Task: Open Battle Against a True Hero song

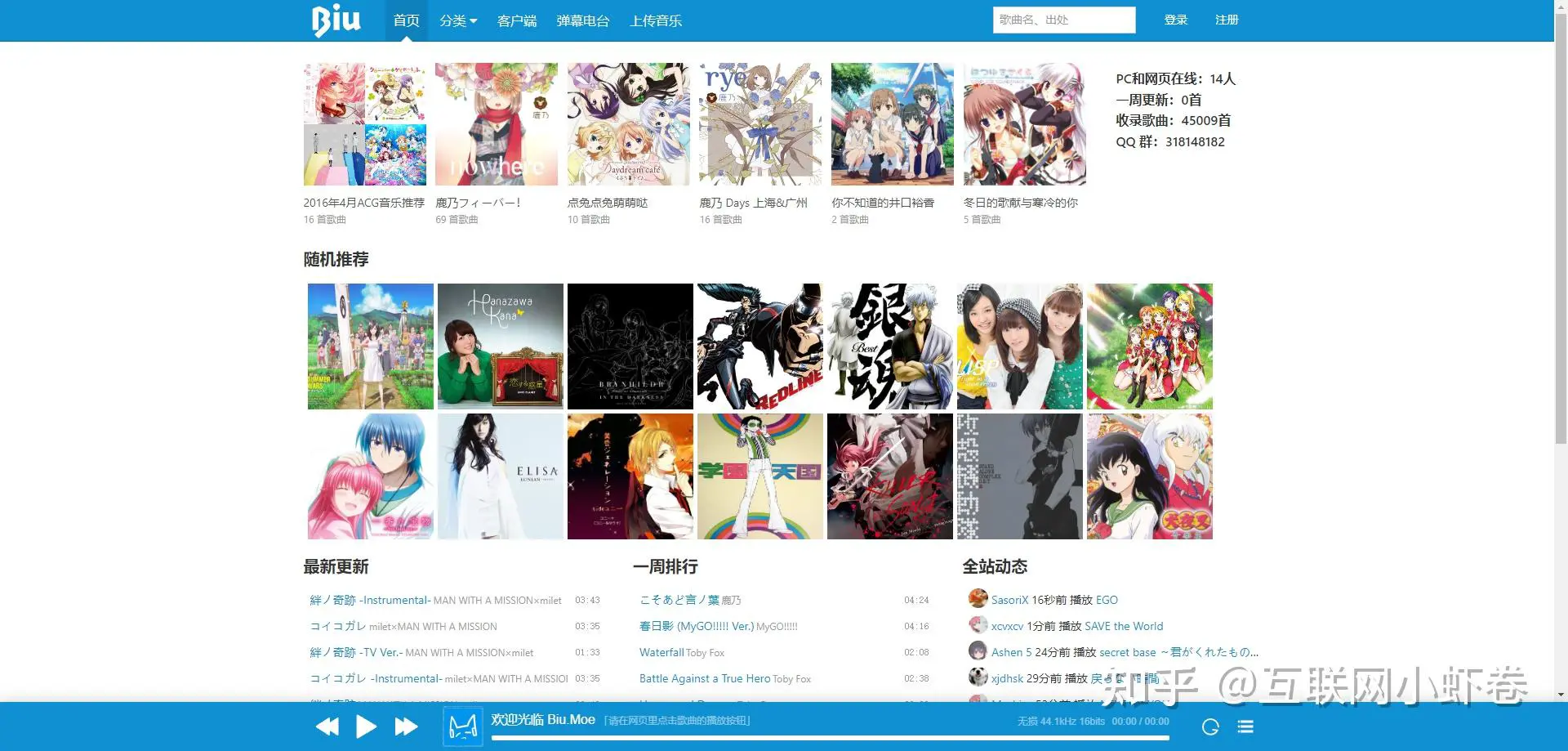Action: 705,678
